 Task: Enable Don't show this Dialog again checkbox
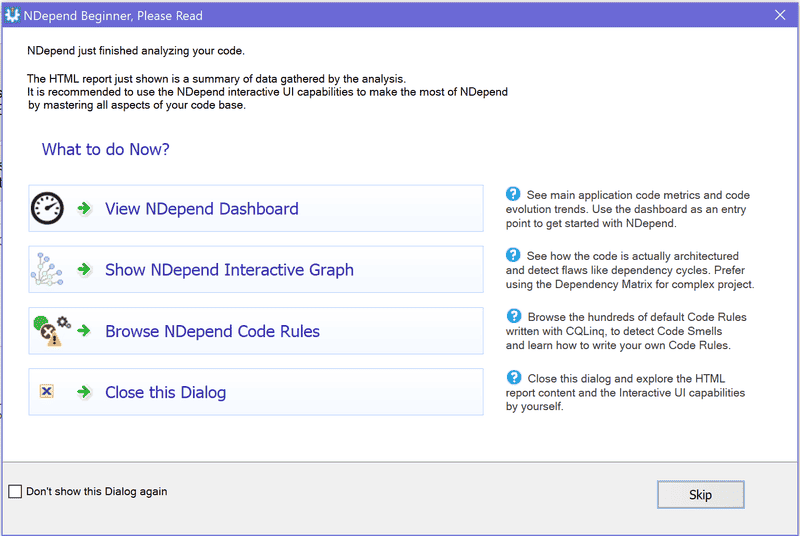coord(15,492)
